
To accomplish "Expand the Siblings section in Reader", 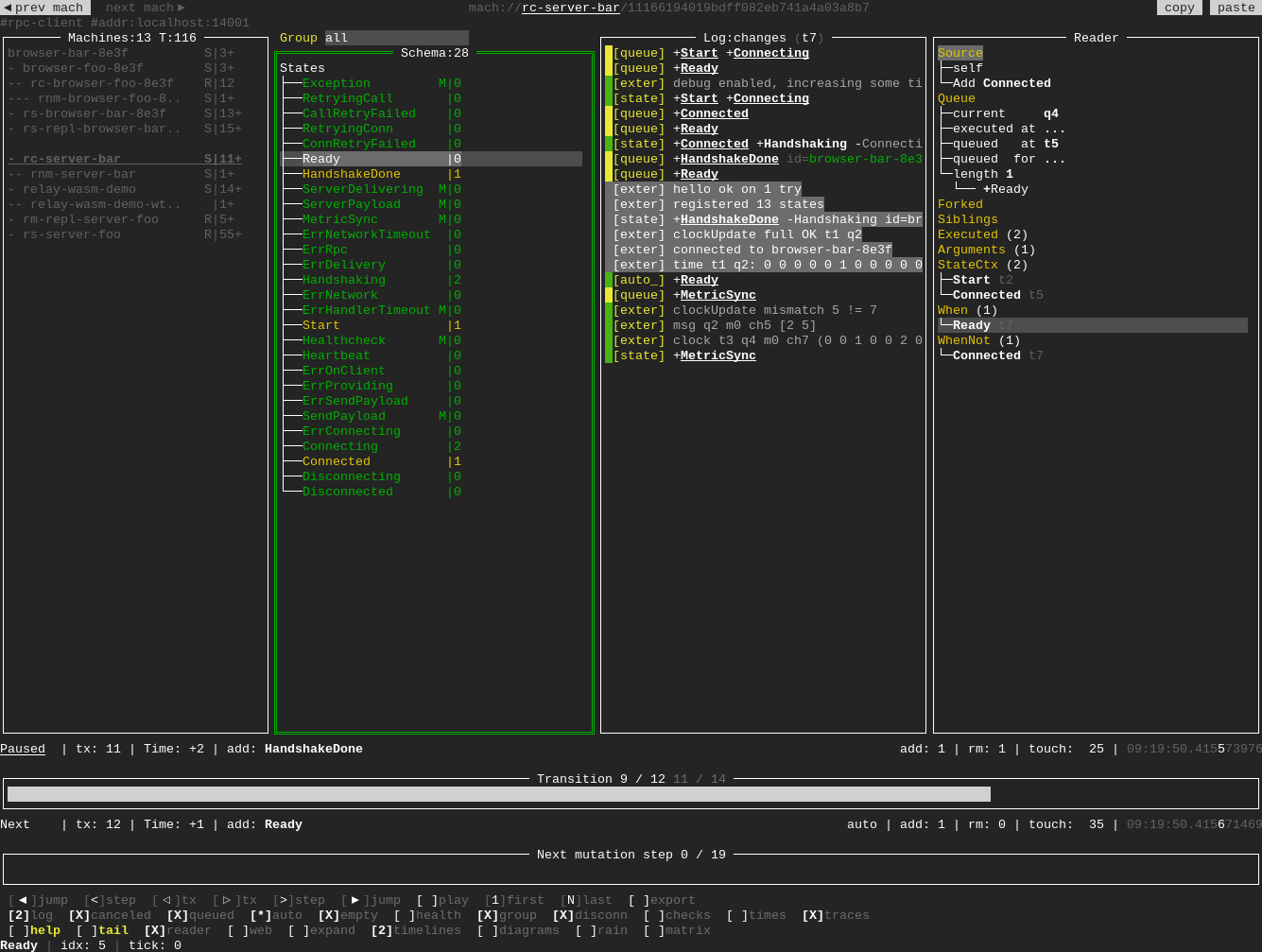I will click(x=967, y=219).
